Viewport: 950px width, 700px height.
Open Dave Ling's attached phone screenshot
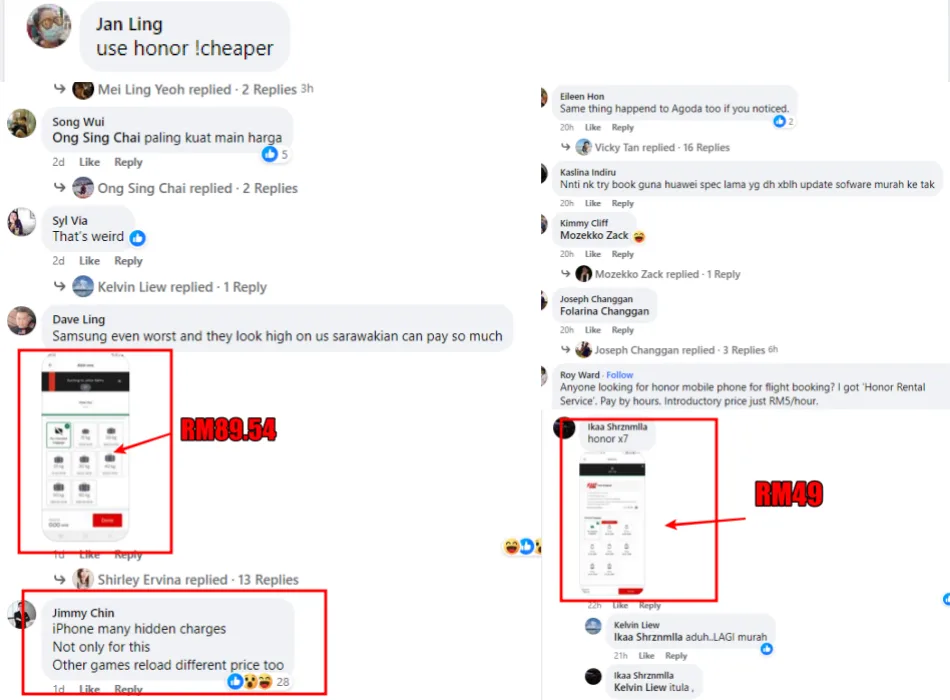[x=85, y=448]
